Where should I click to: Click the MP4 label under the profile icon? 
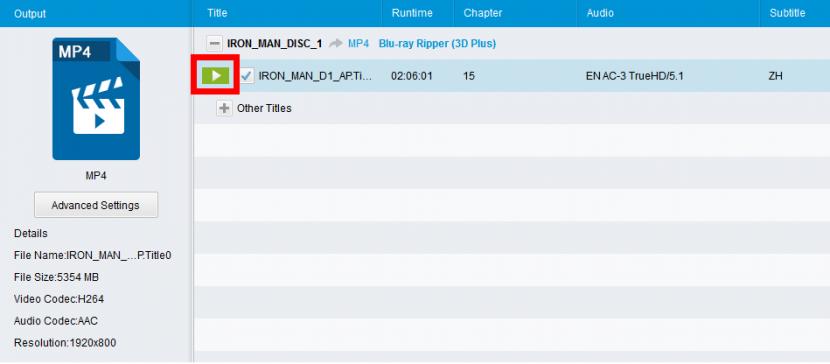click(96, 176)
